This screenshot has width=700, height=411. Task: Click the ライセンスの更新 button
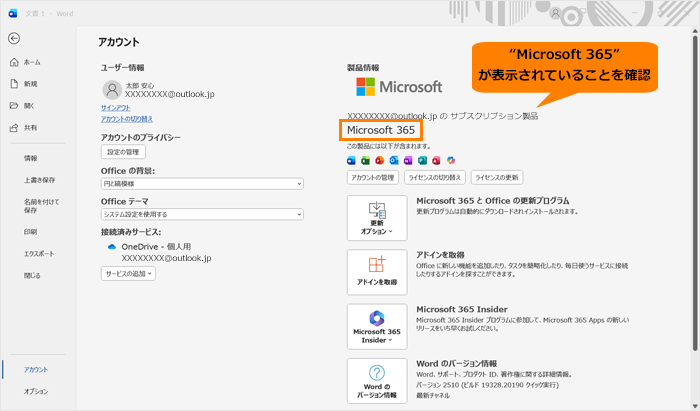point(497,177)
